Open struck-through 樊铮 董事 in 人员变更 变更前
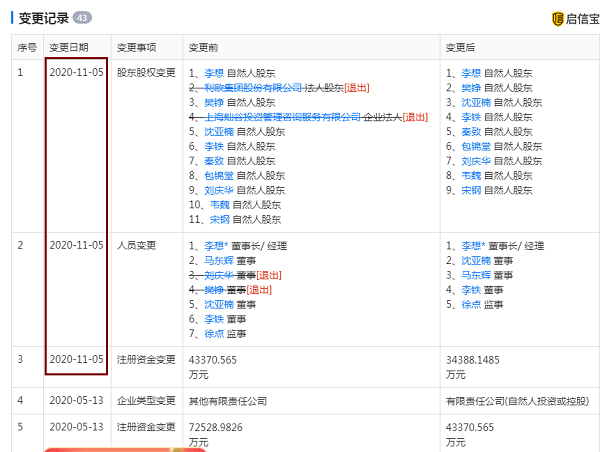600x452 pixels. [x=214, y=290]
